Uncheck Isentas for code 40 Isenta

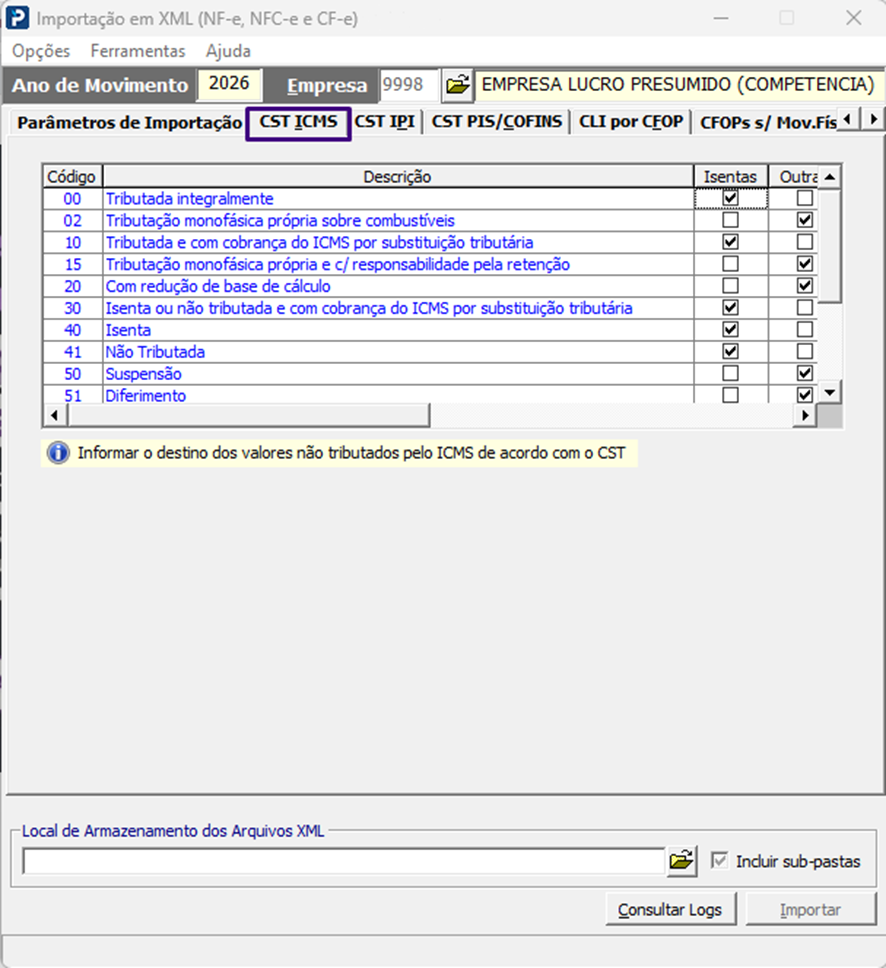(730, 330)
